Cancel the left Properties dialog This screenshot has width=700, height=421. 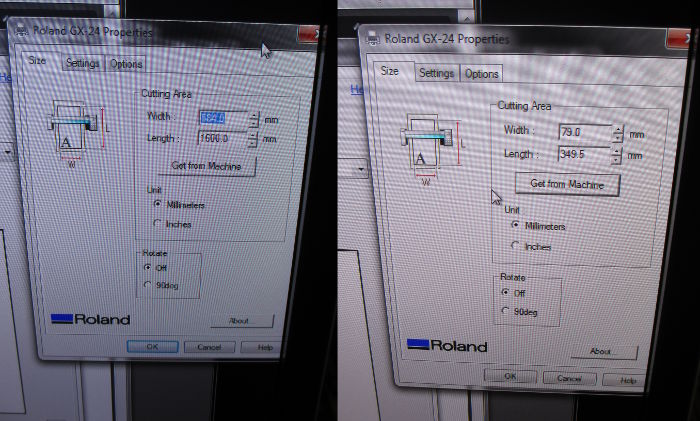209,347
